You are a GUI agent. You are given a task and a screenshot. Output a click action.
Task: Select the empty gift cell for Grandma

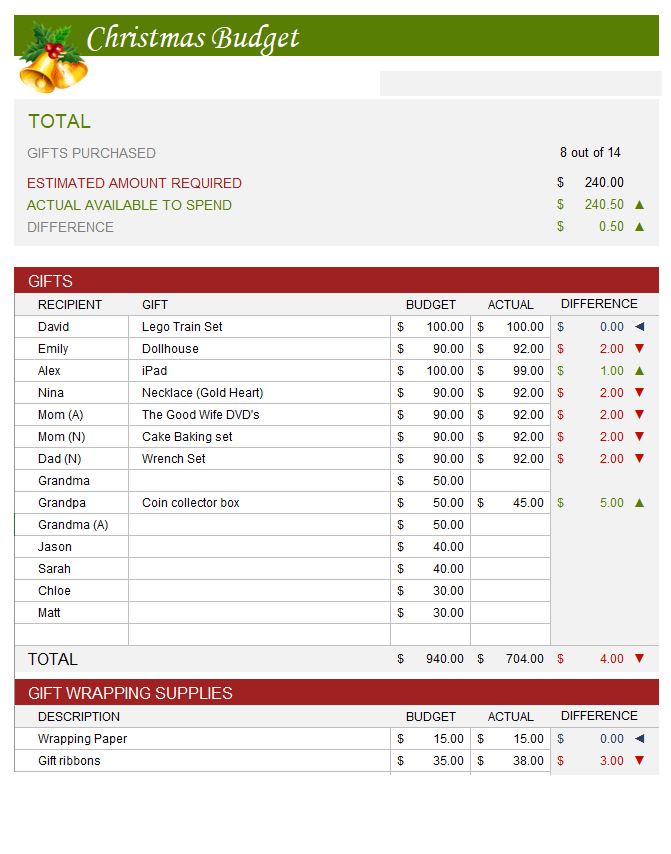[259, 481]
